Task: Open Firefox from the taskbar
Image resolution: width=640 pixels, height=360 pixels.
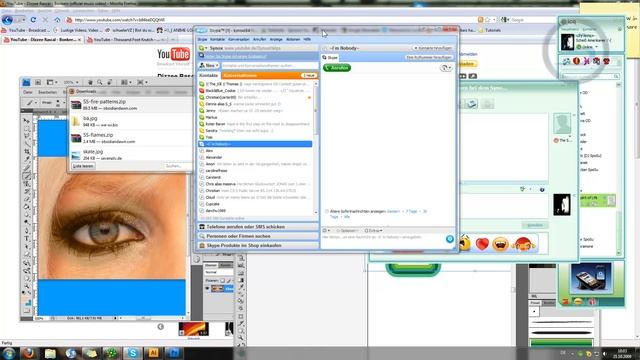Action: (x=29, y=353)
